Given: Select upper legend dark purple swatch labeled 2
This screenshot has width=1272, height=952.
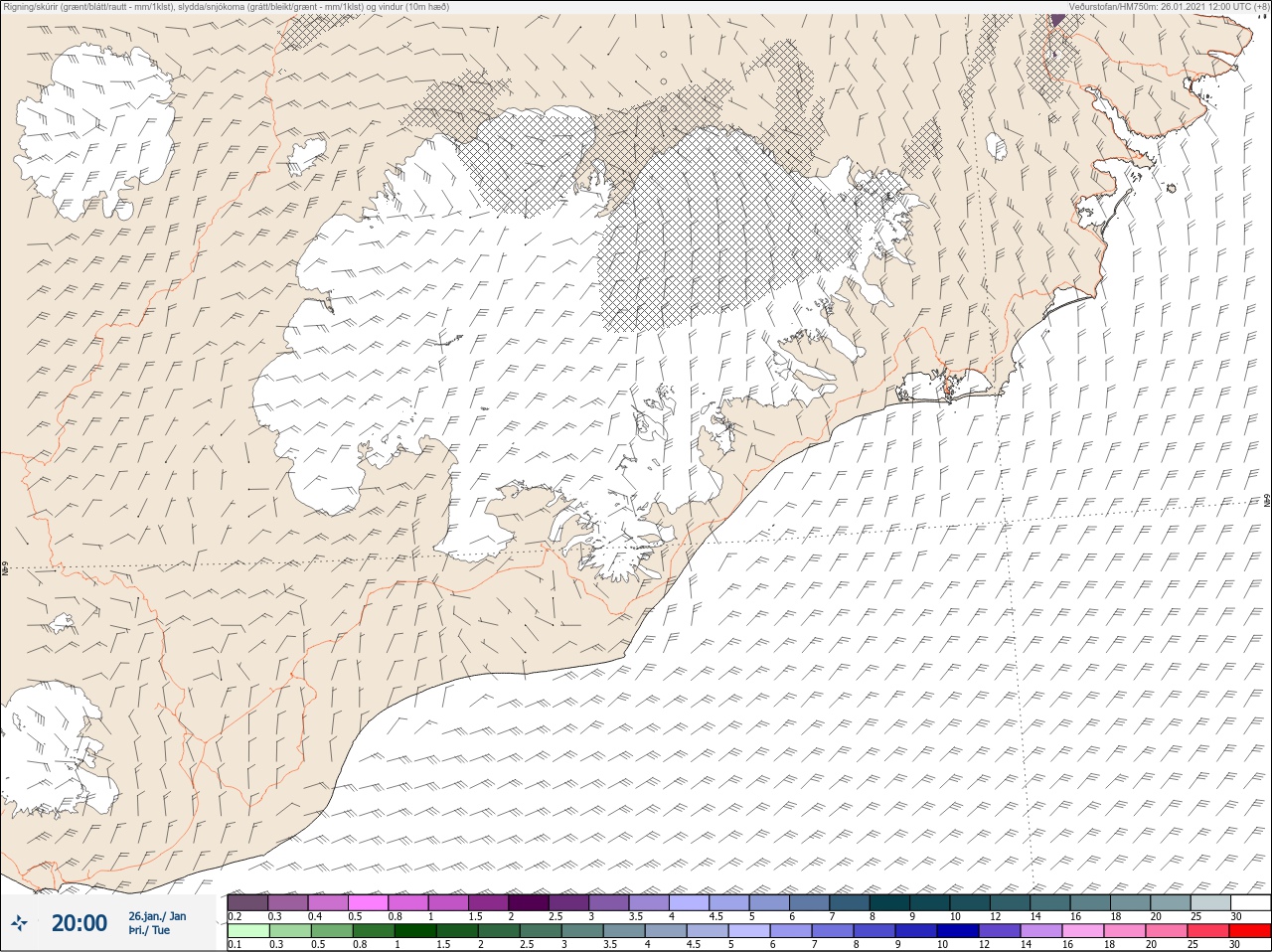Looking at the screenshot, I should 529,902.
